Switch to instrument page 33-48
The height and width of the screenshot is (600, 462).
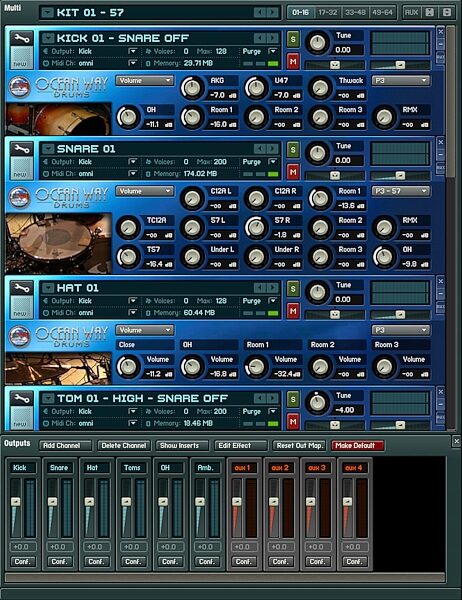[355, 13]
